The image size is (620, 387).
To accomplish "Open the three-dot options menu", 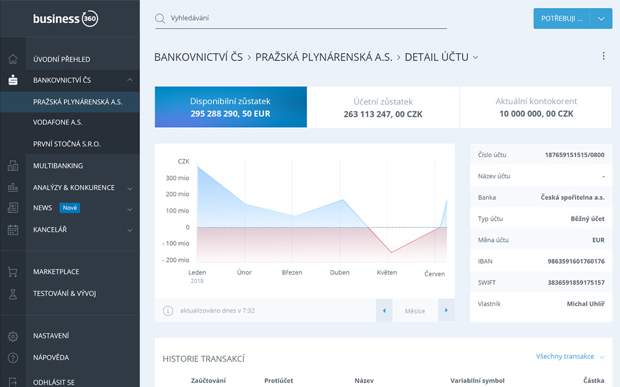I will (x=603, y=57).
